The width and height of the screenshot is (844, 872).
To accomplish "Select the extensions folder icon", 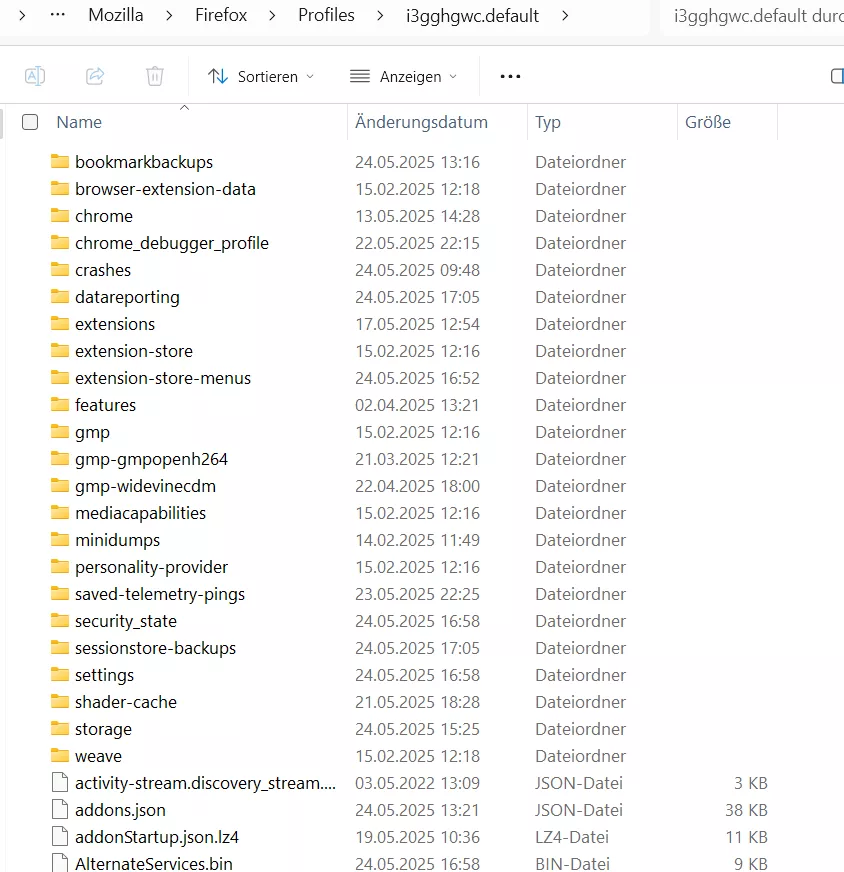I will click(59, 323).
